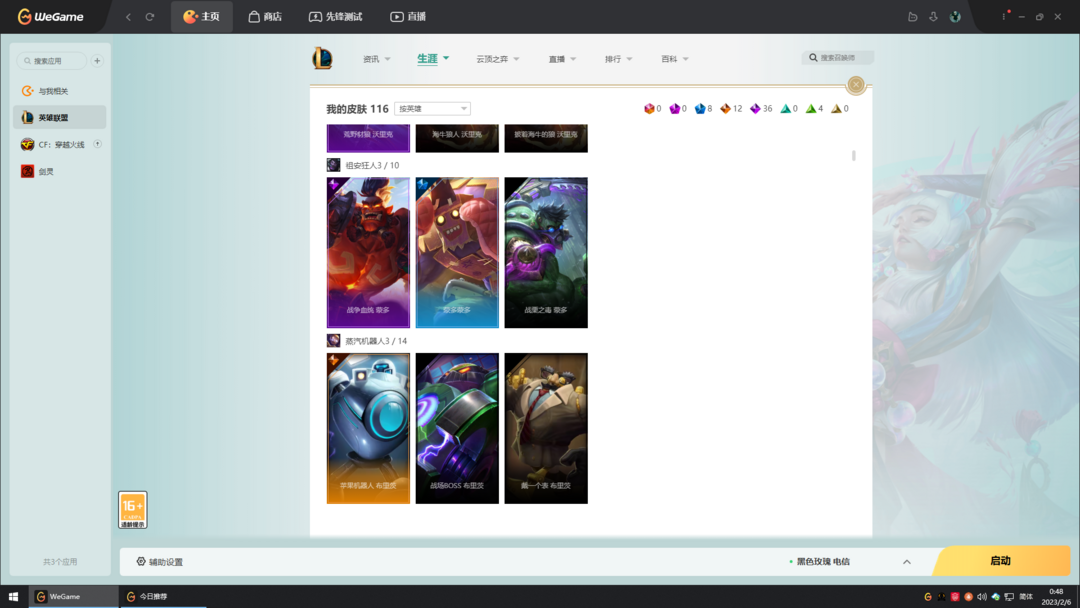The width and height of the screenshot is (1080, 608).
Task: Open the 苹果机器人 布里茨 skin card
Action: coord(368,428)
